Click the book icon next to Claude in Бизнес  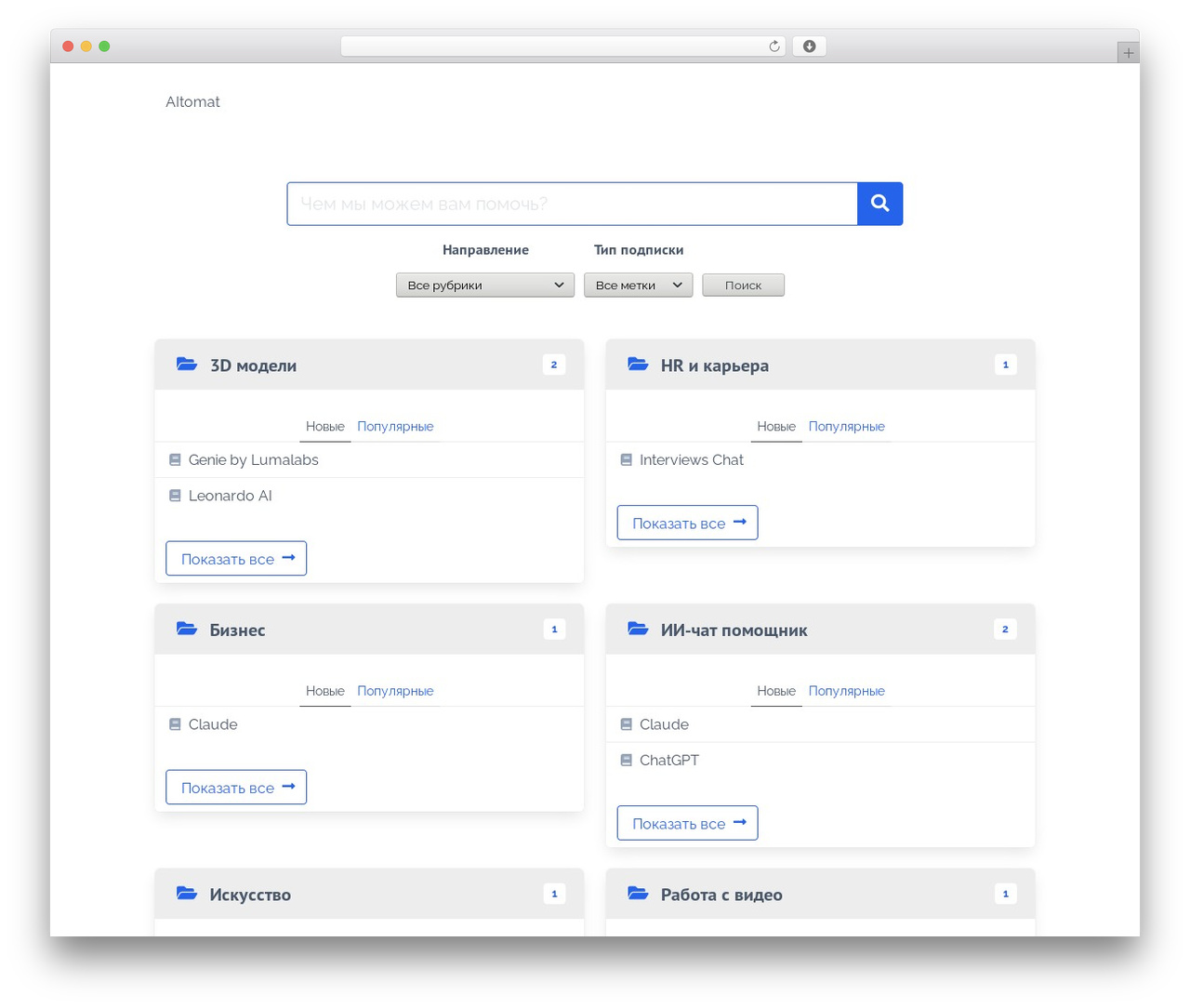(175, 724)
